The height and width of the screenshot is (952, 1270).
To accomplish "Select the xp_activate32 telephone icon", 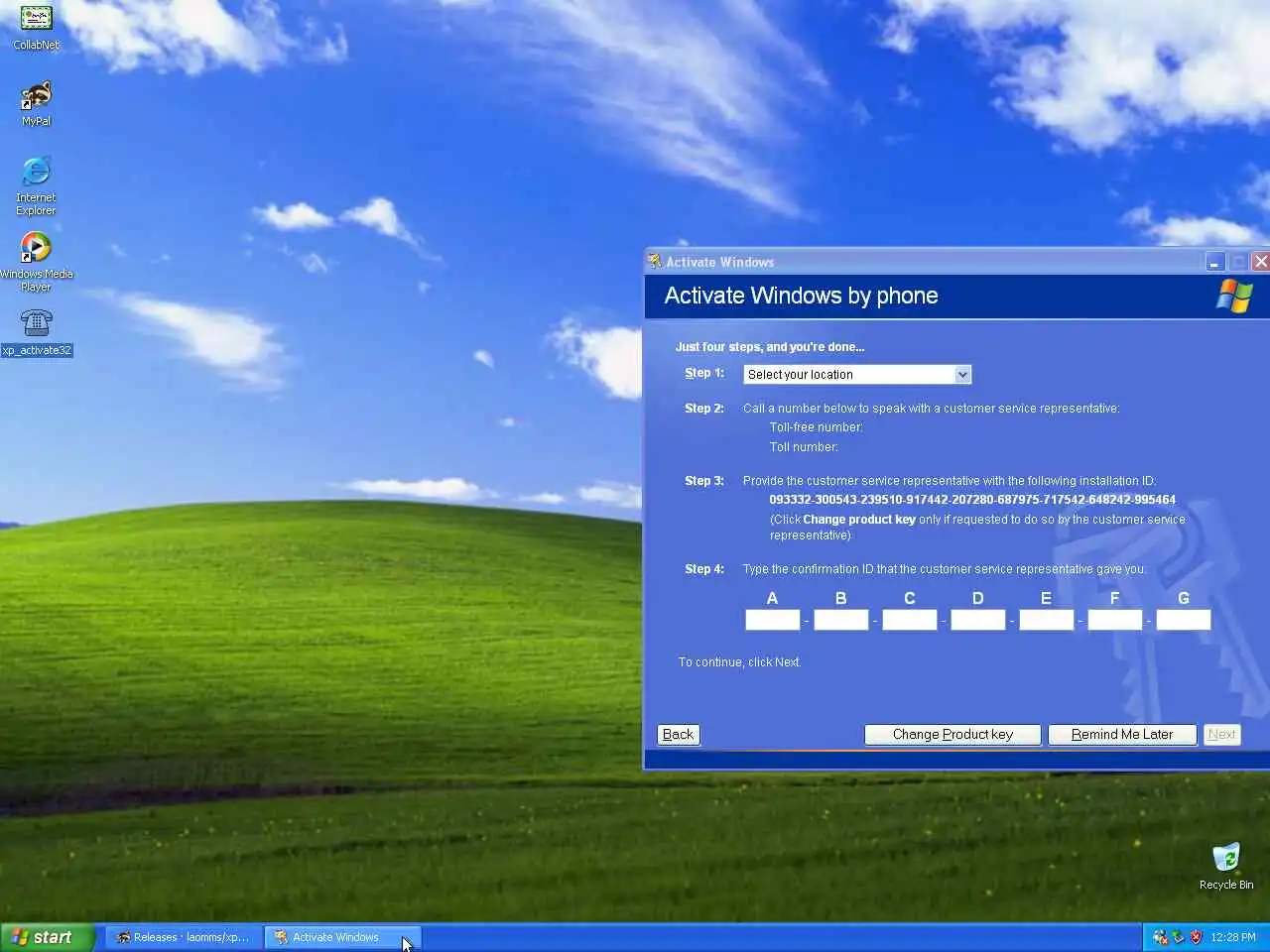I will [36, 332].
